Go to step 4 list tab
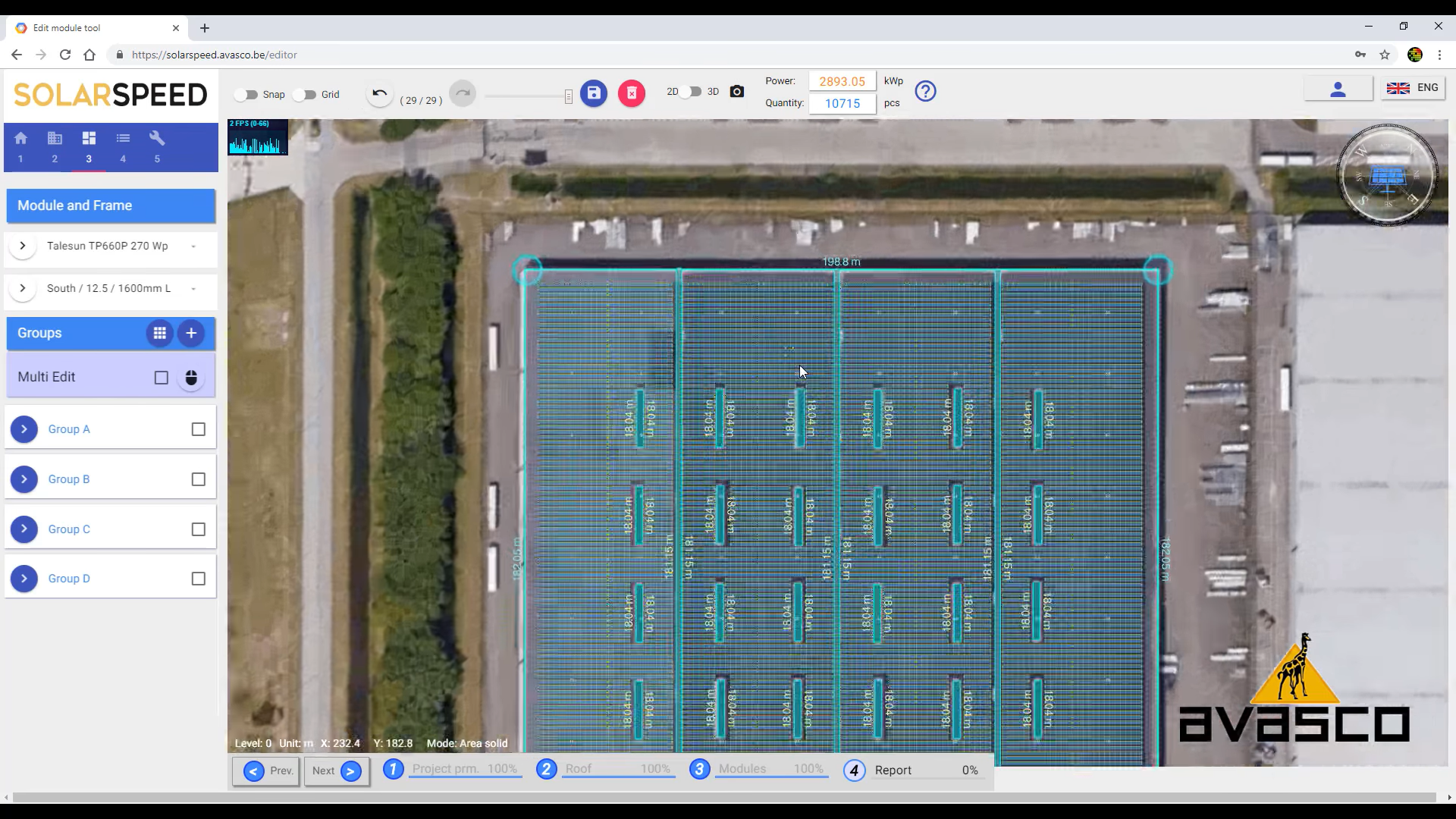 click(x=123, y=146)
